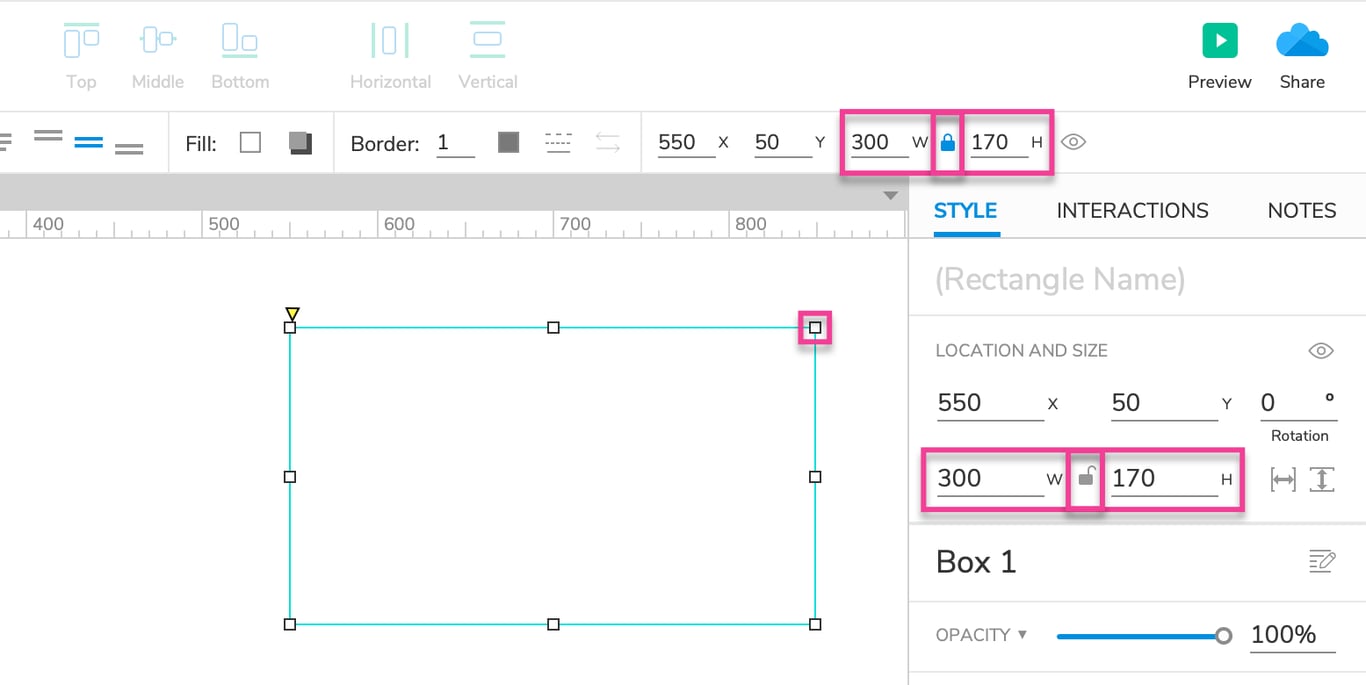Open the Share cloud icon
This screenshot has height=685, width=1366.
pyautogui.click(x=1302, y=42)
